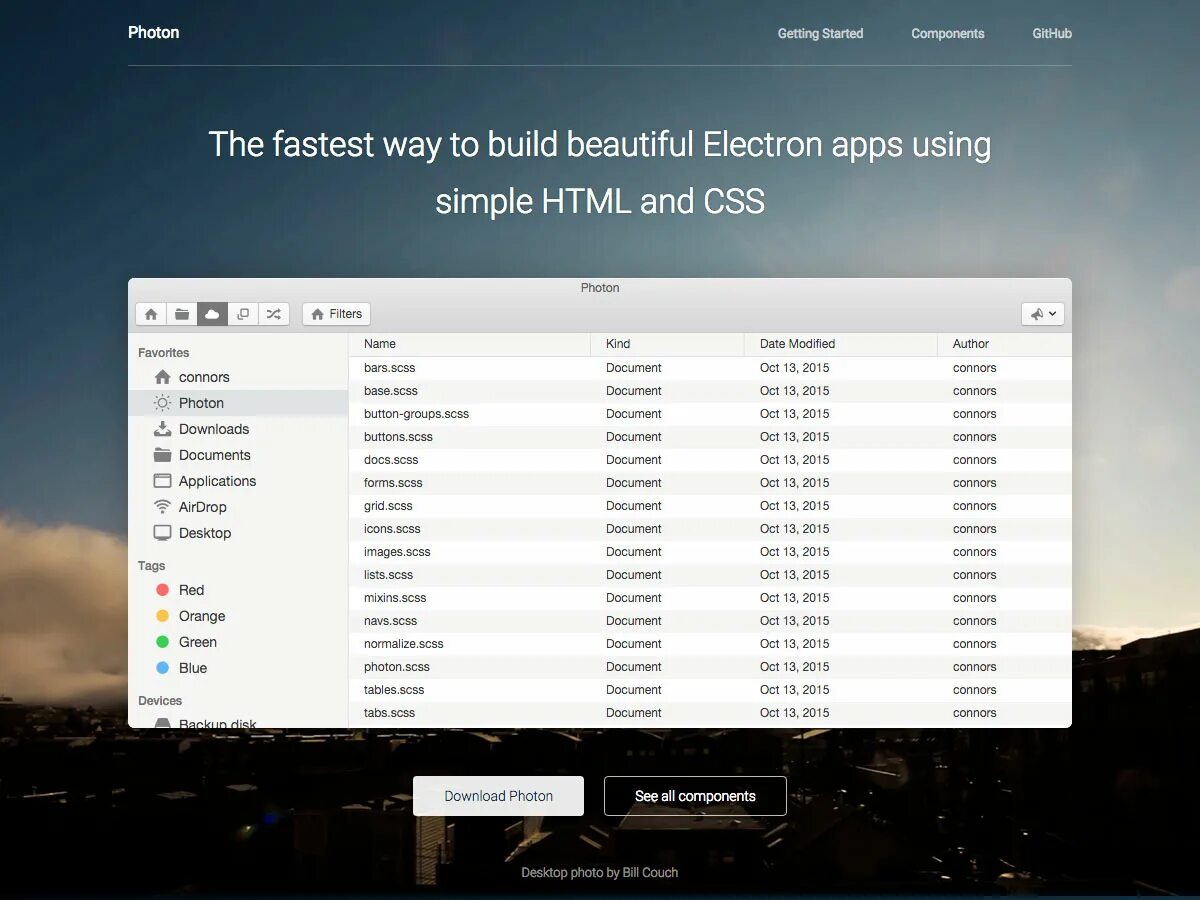This screenshot has width=1200, height=900.
Task: Click the See all components button
Action: 695,796
